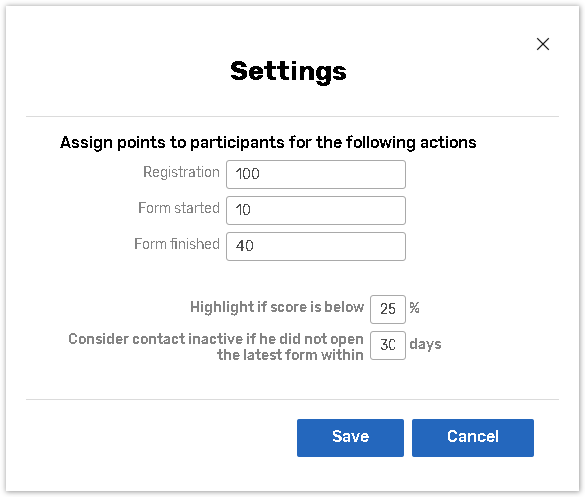Select the Form finished points field
585x497 pixels.
click(316, 246)
